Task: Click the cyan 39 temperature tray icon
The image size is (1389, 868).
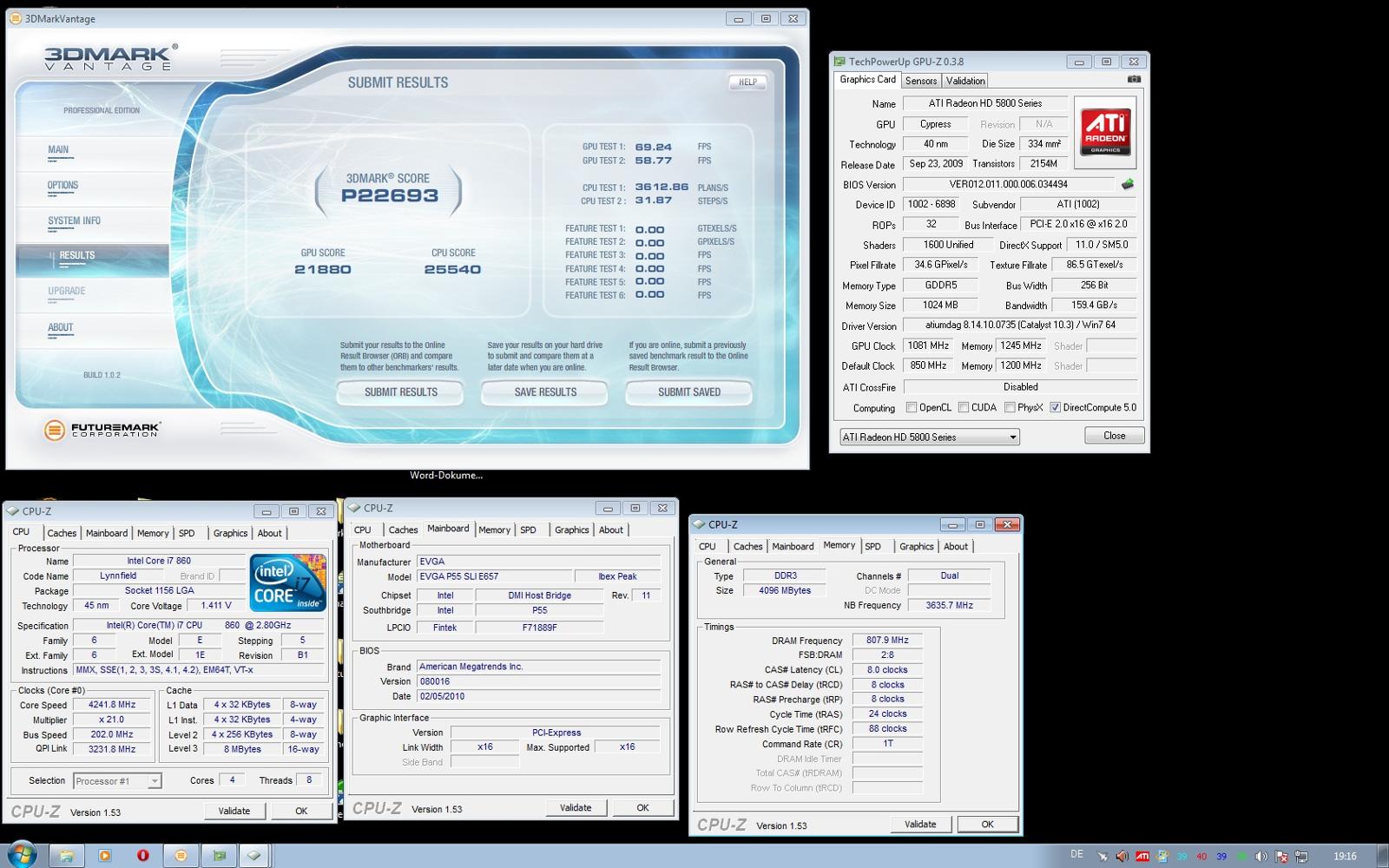Action: (x=1182, y=857)
